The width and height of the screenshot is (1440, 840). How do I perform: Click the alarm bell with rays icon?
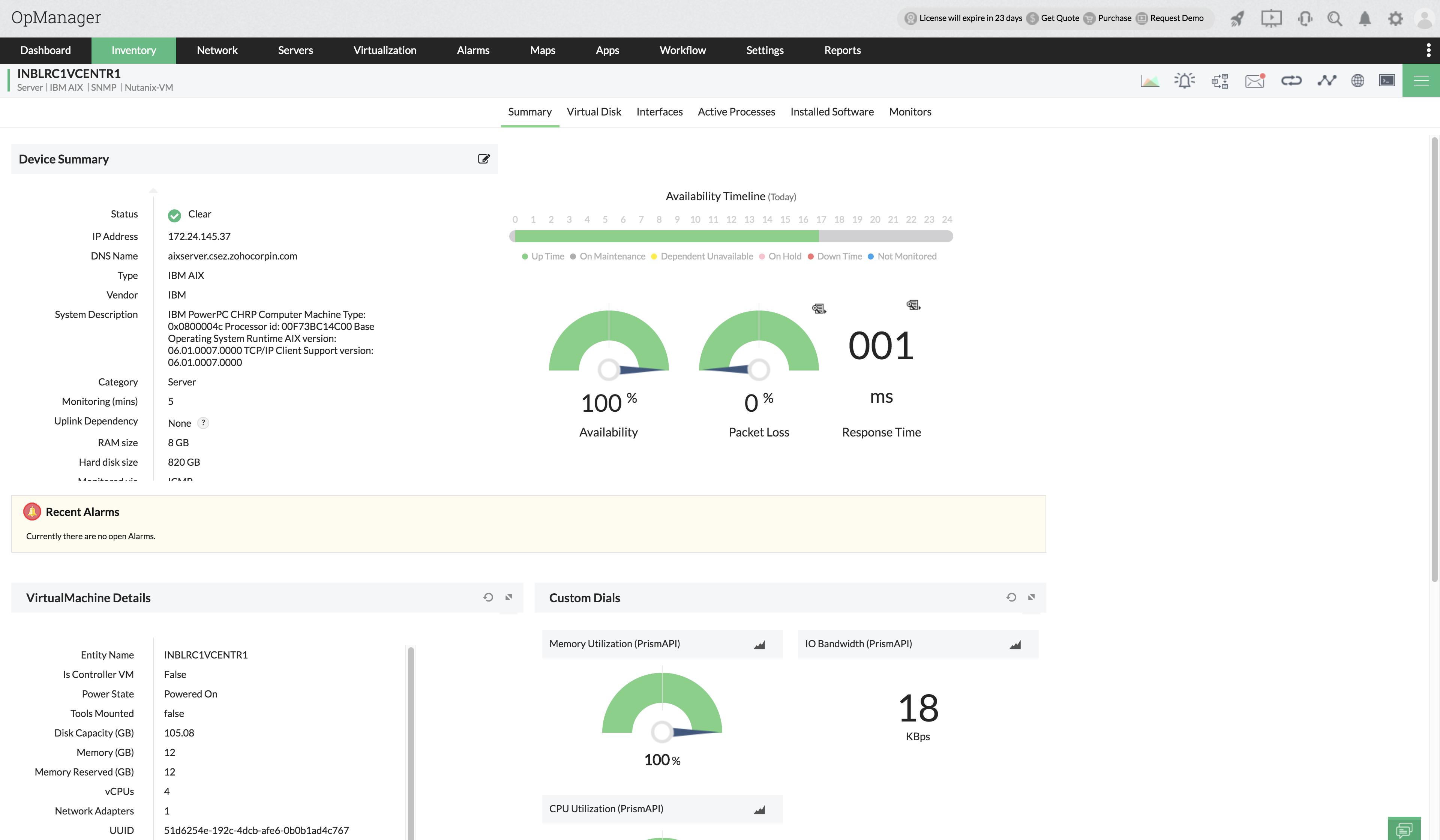(x=1185, y=81)
